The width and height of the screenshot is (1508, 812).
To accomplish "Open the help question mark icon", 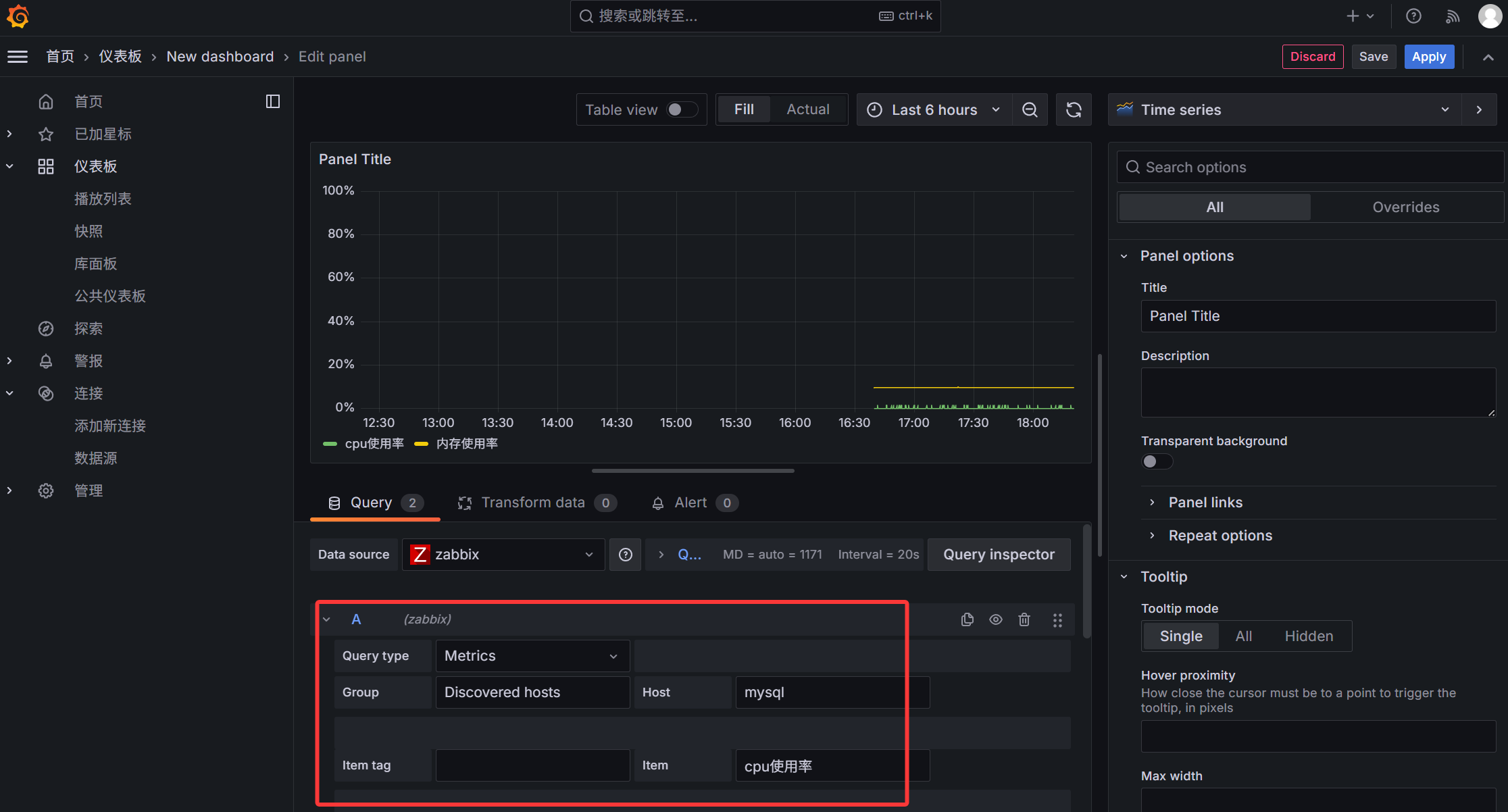I will click(1413, 16).
